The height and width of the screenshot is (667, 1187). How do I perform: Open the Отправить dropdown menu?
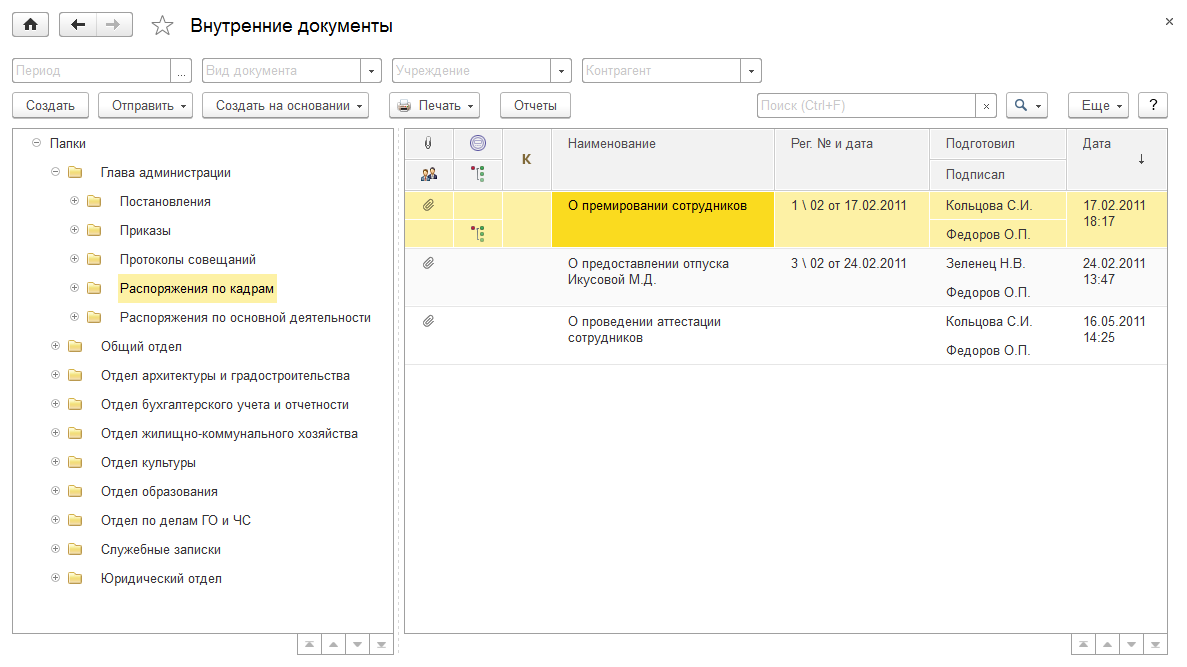point(145,105)
